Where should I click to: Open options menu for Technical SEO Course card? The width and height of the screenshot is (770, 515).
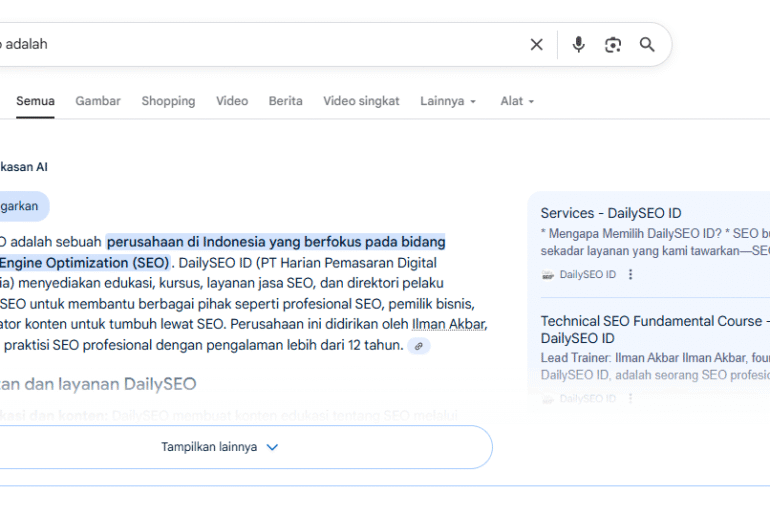click(x=631, y=398)
